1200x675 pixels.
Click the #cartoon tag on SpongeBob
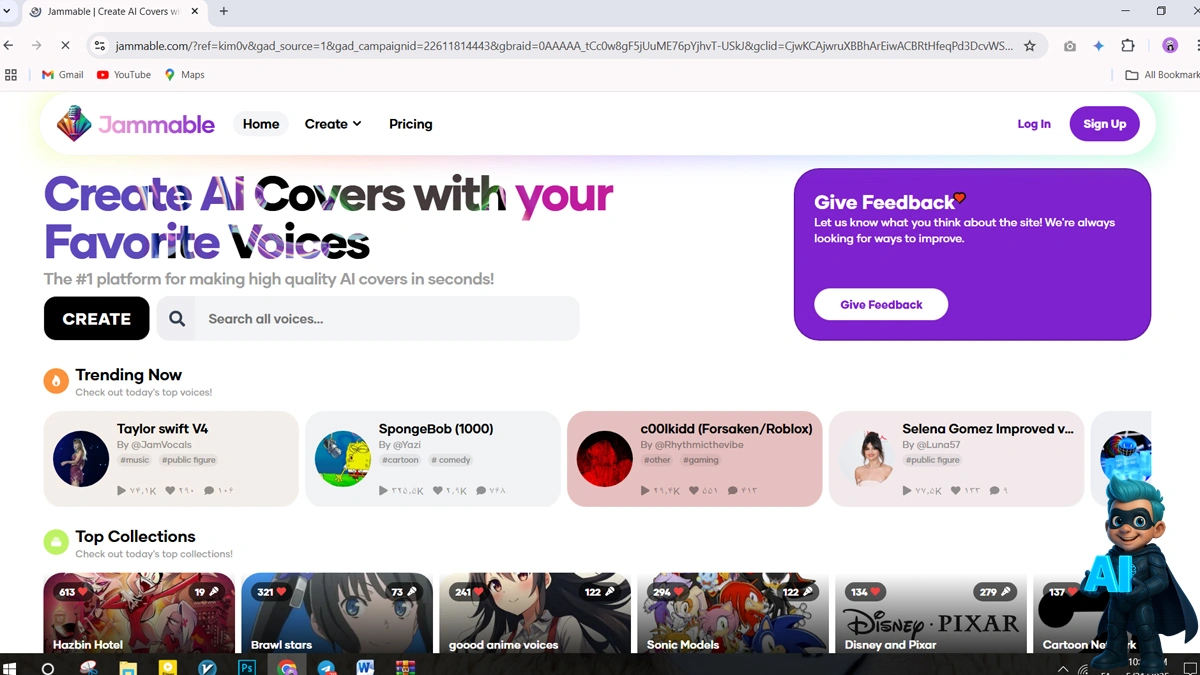pos(400,460)
